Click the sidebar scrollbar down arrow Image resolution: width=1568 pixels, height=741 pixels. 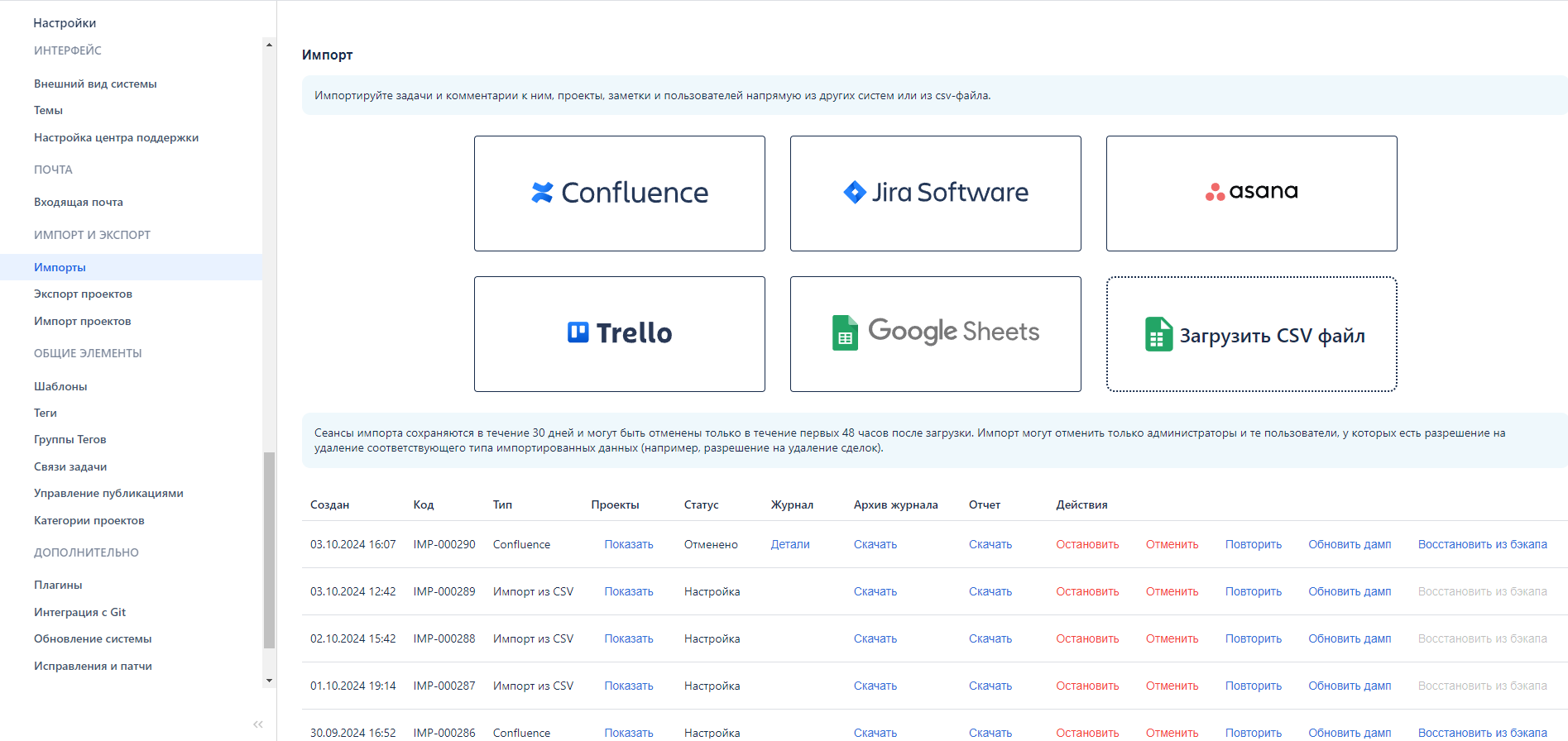[x=269, y=681]
